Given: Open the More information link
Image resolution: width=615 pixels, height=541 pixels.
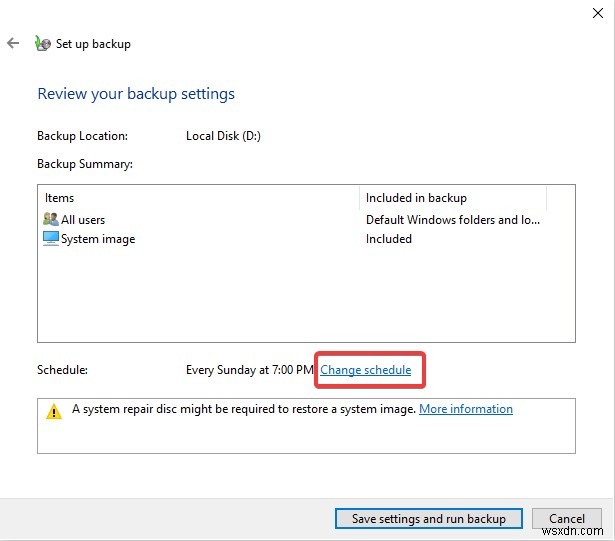Looking at the screenshot, I should pos(466,409).
